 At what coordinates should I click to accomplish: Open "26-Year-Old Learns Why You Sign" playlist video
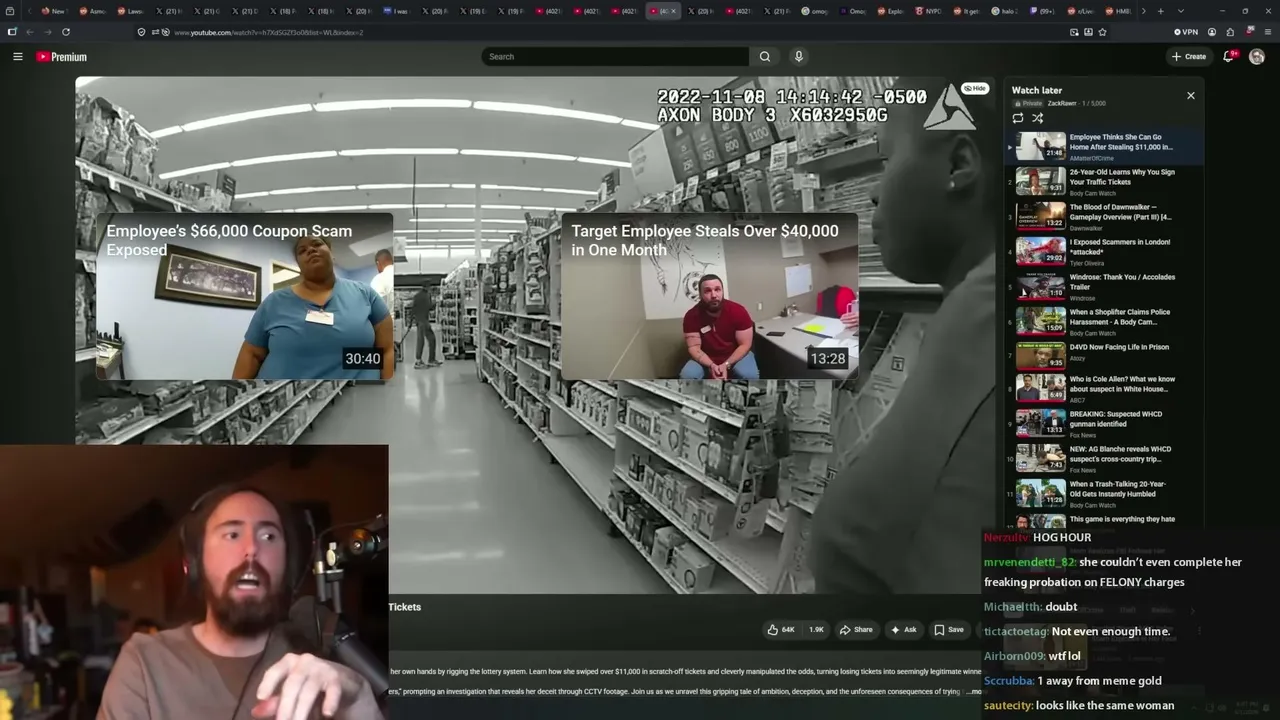tap(1104, 181)
